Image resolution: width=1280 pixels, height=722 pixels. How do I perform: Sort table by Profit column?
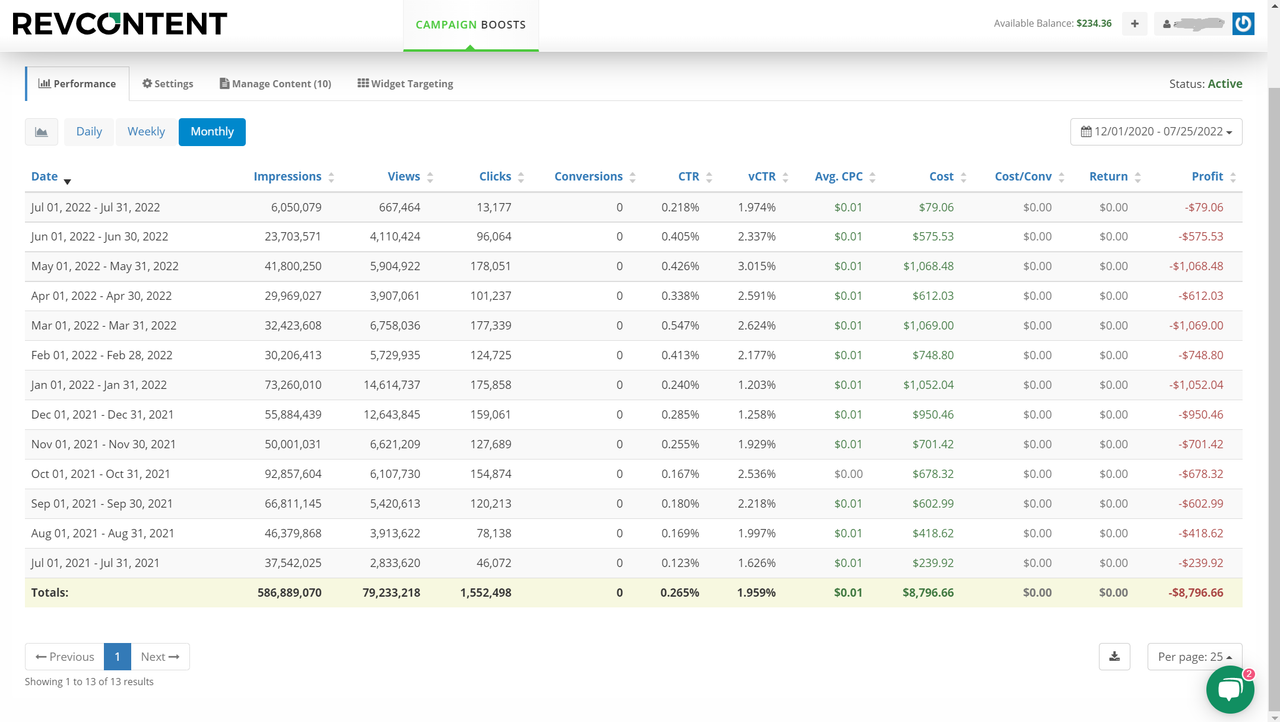point(1214,177)
